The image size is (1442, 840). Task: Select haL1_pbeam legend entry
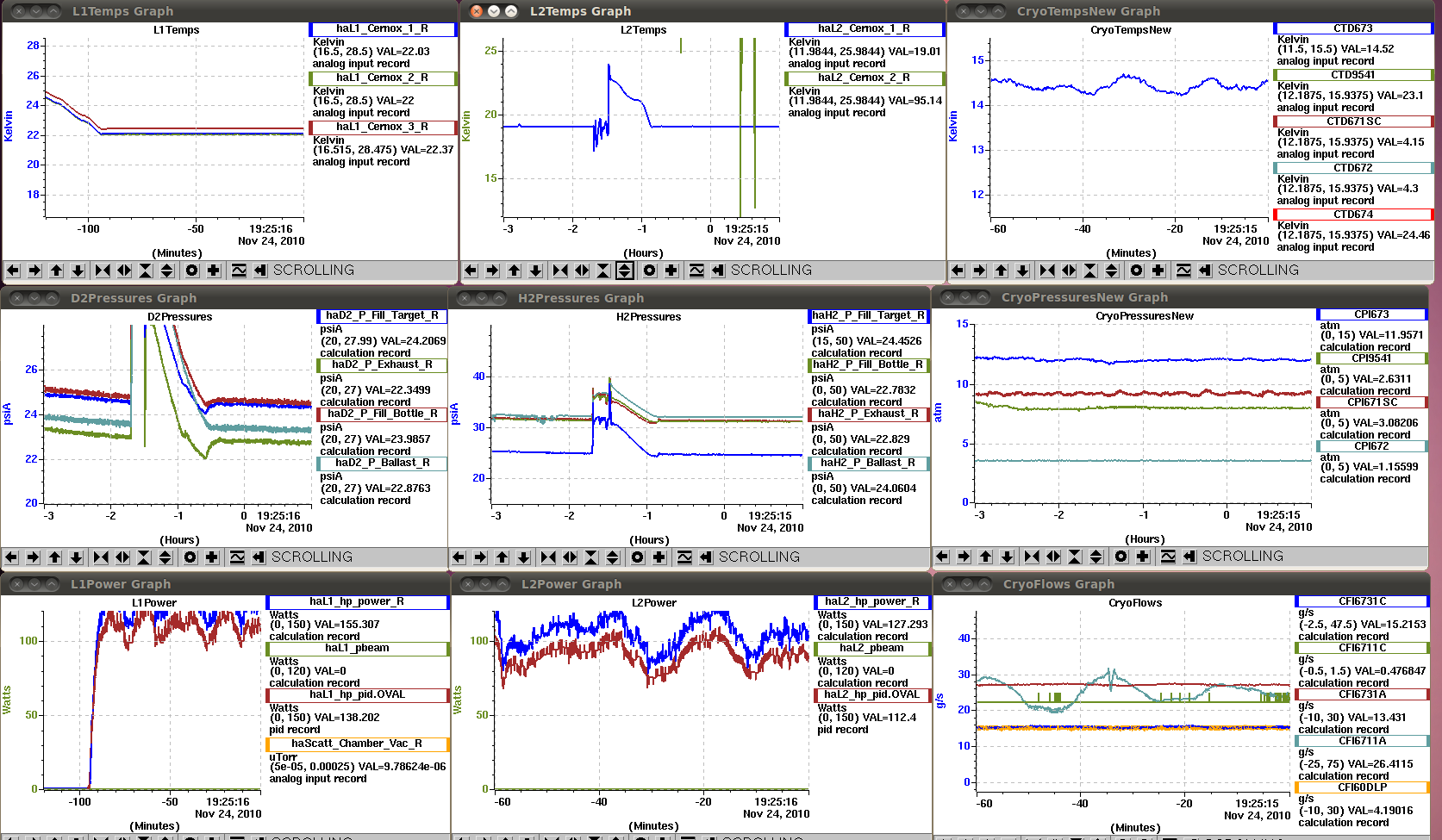(357, 649)
